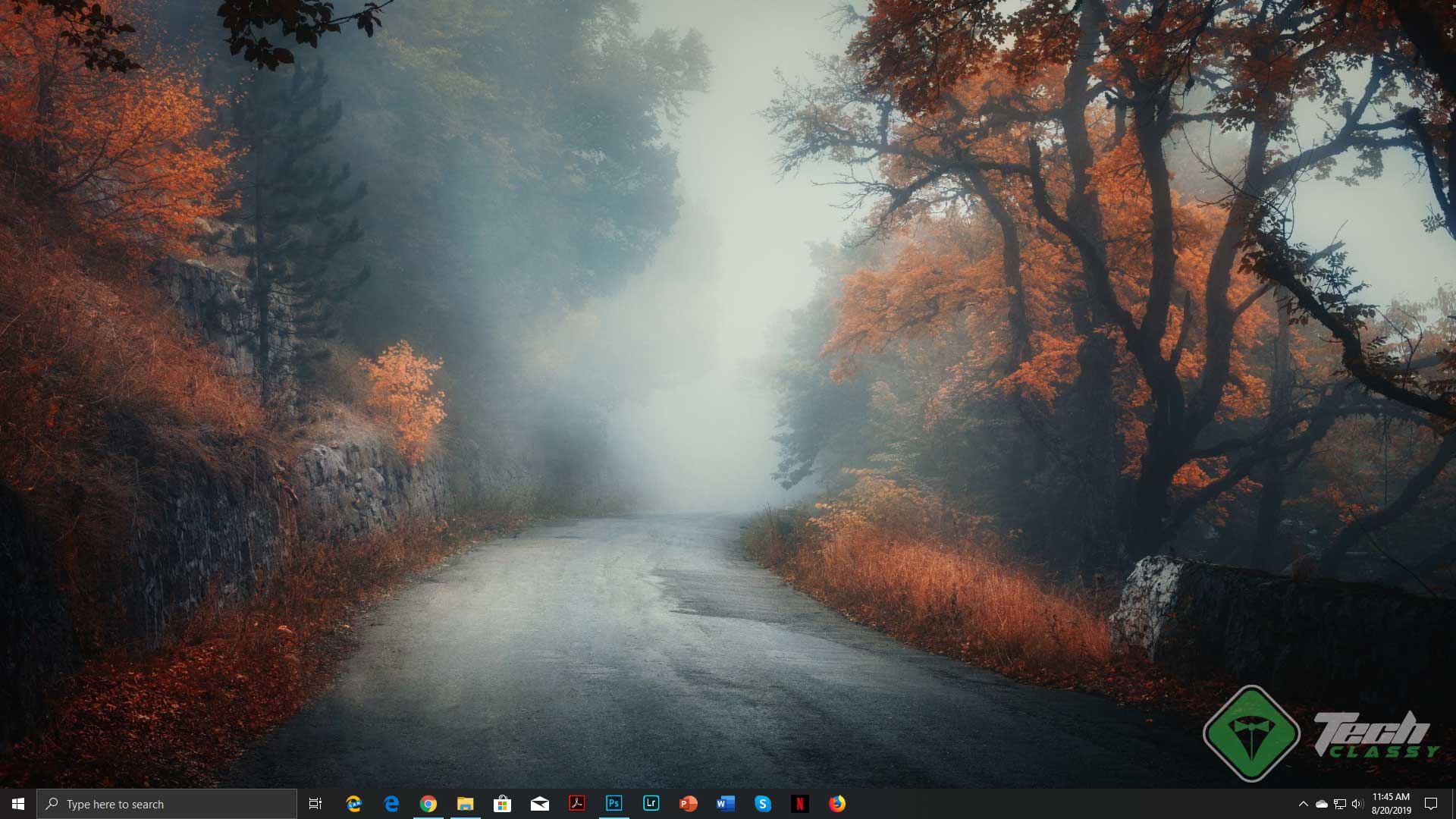Switch to Task View
The height and width of the screenshot is (819, 1456).
coord(315,804)
